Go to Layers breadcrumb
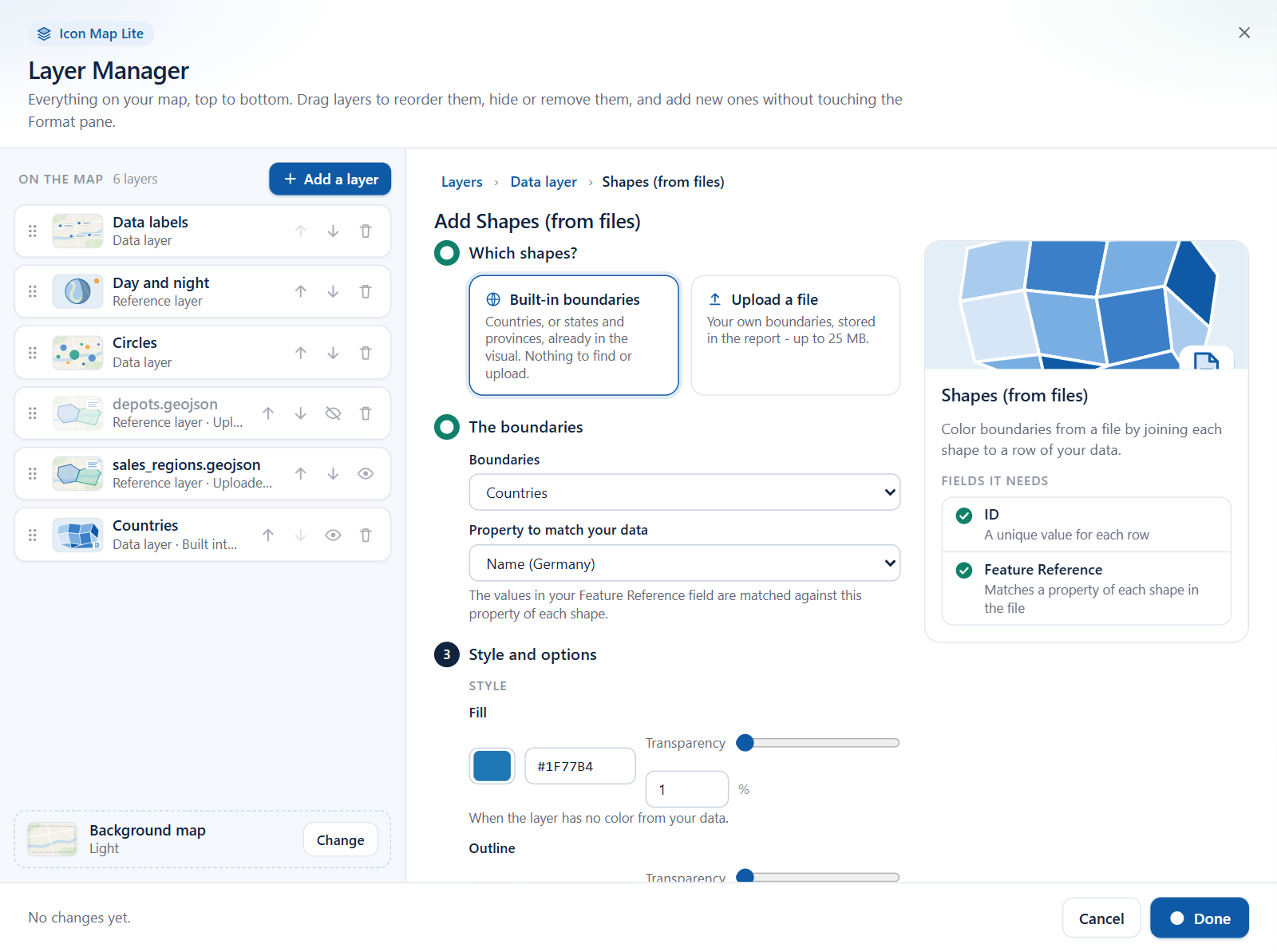Viewport: 1277px width, 952px height. pyautogui.click(x=462, y=182)
